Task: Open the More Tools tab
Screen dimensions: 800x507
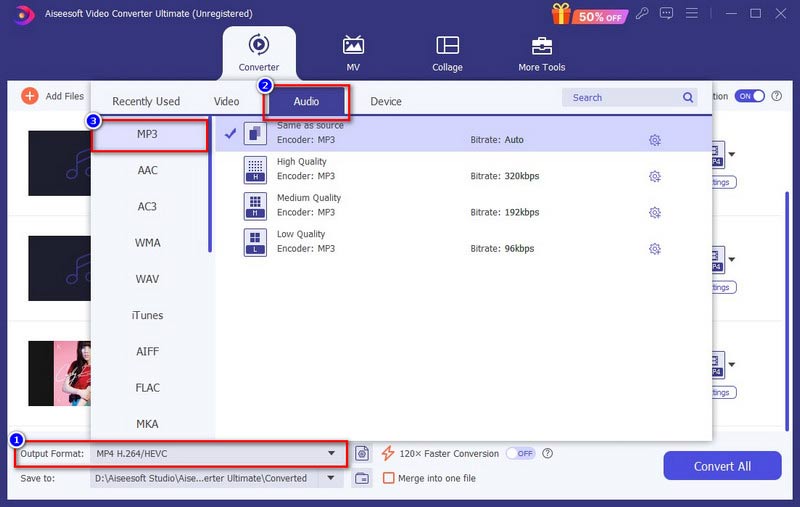Action: click(541, 53)
